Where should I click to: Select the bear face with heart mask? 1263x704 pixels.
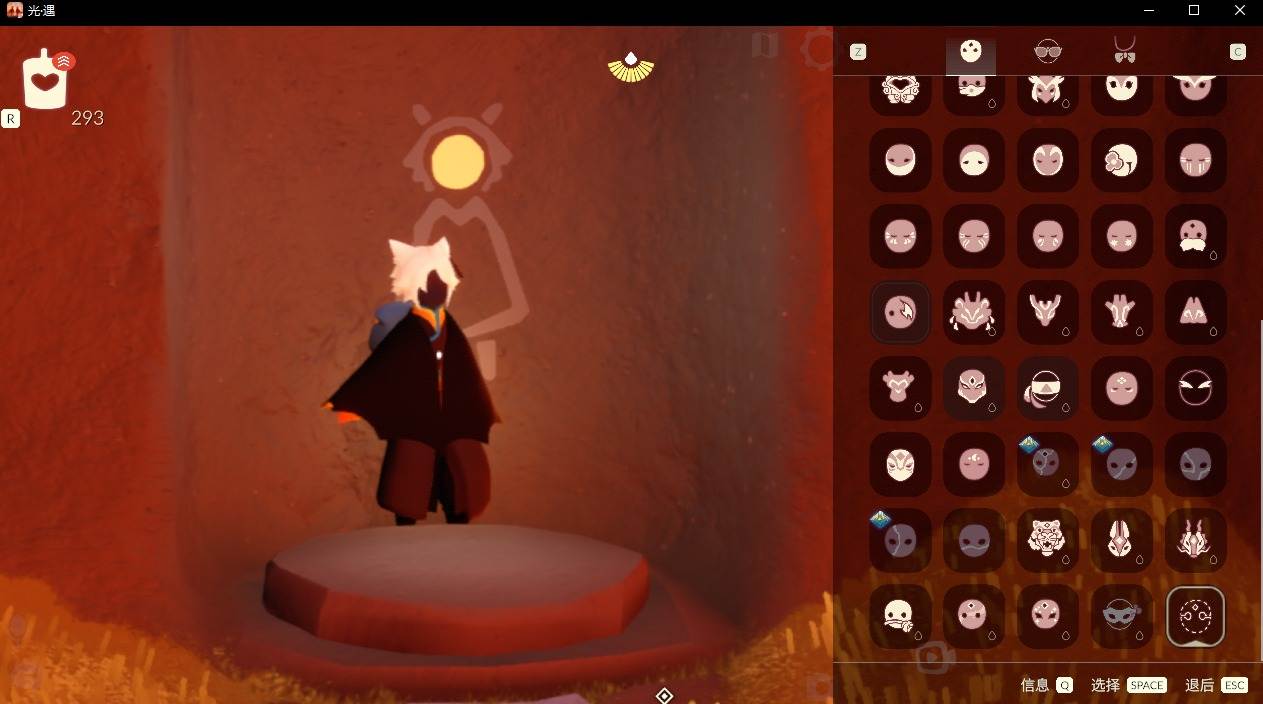coord(900,388)
